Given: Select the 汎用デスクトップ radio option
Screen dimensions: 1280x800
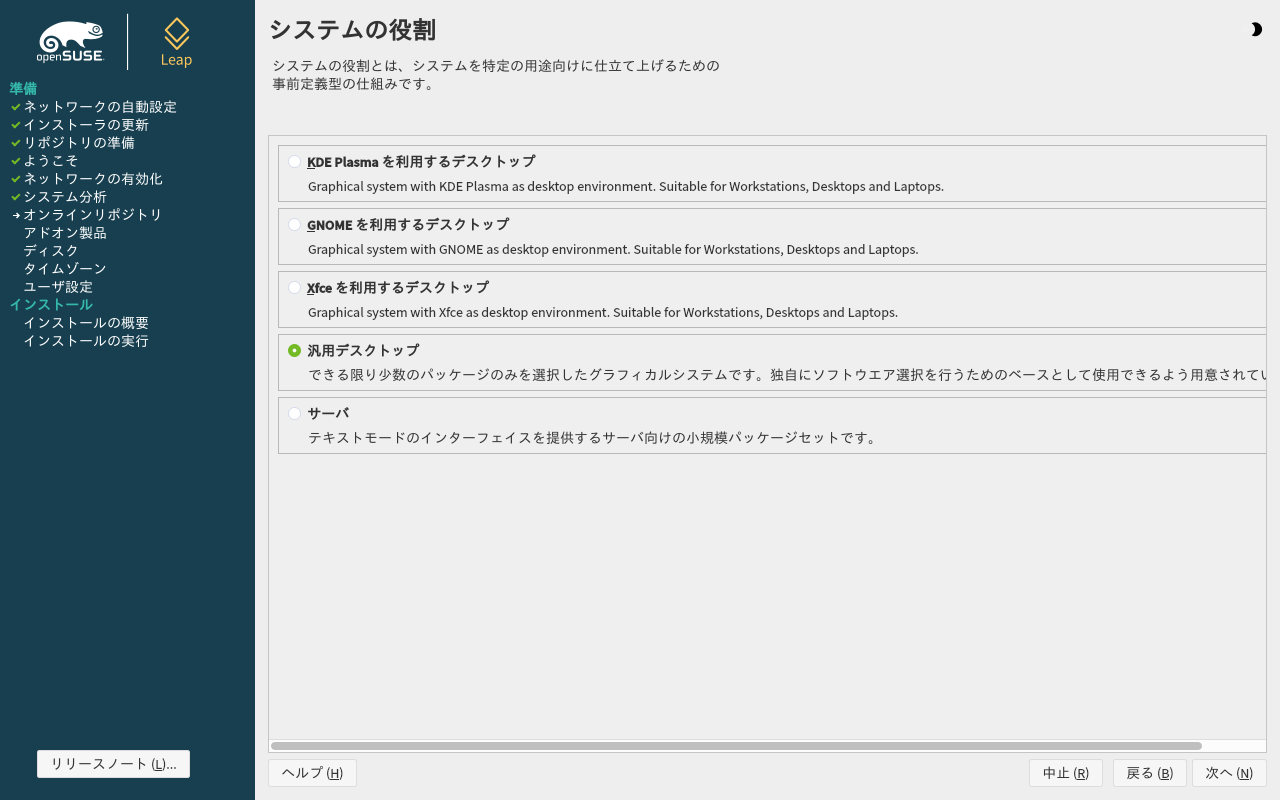Looking at the screenshot, I should (294, 350).
